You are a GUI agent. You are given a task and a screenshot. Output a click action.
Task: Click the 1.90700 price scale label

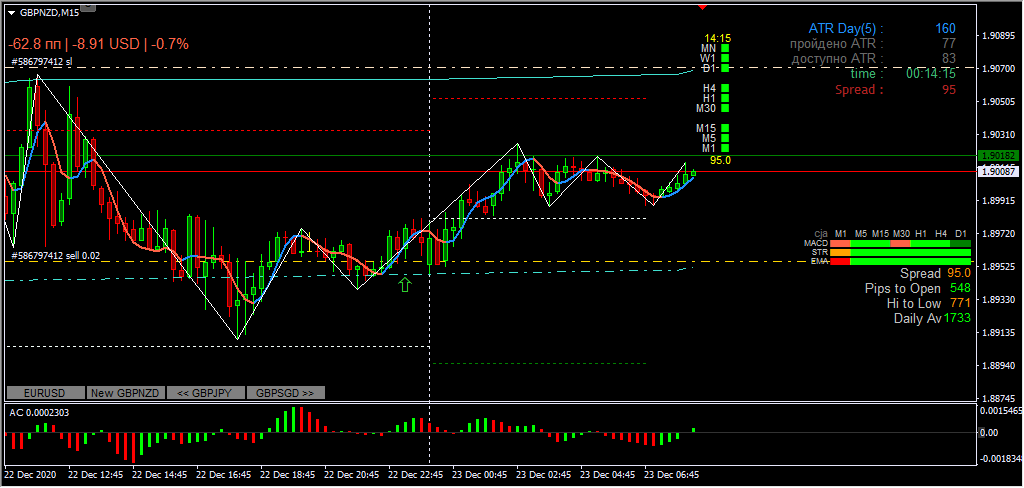coord(1000,68)
